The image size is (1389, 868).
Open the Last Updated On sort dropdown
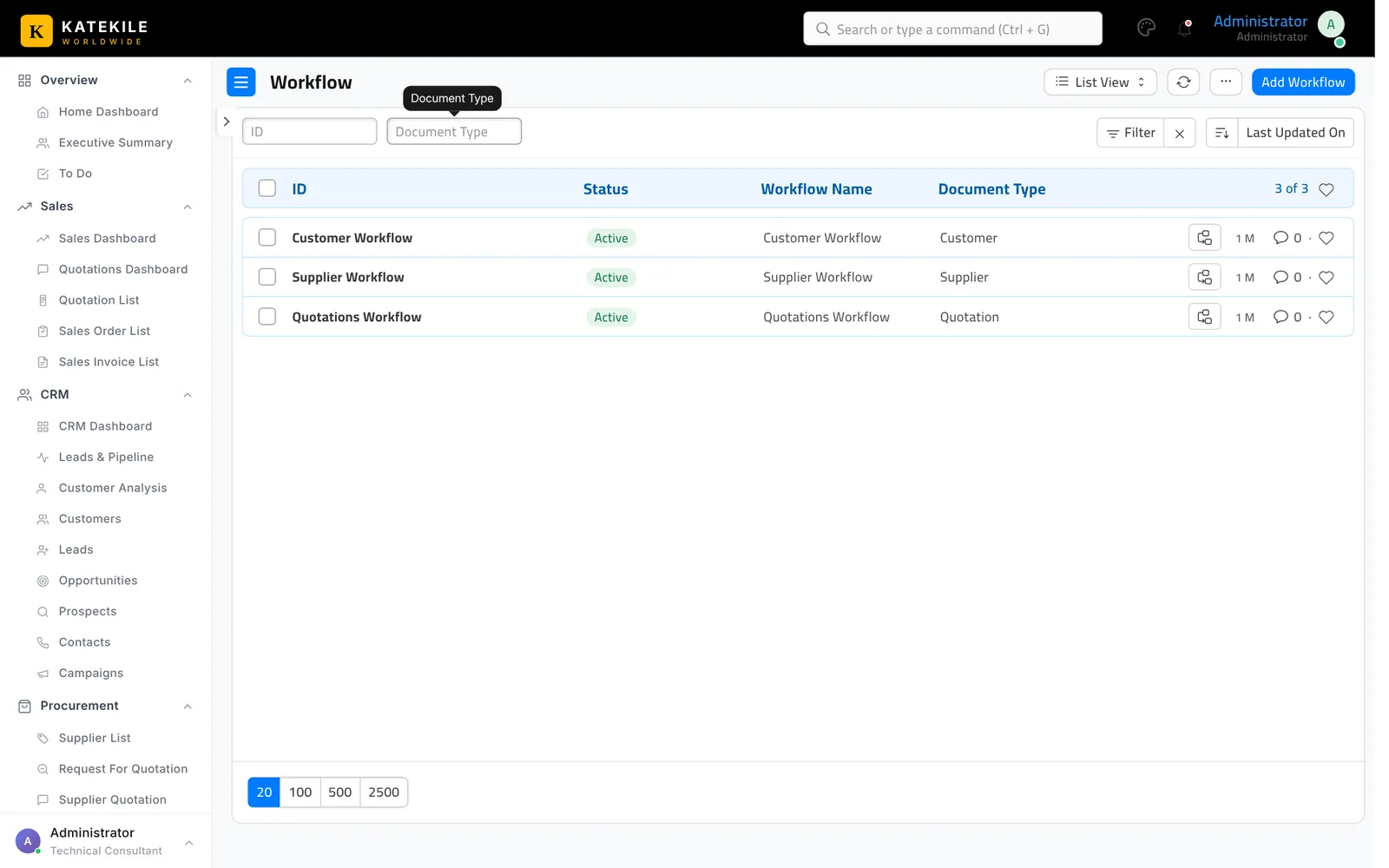point(1295,133)
